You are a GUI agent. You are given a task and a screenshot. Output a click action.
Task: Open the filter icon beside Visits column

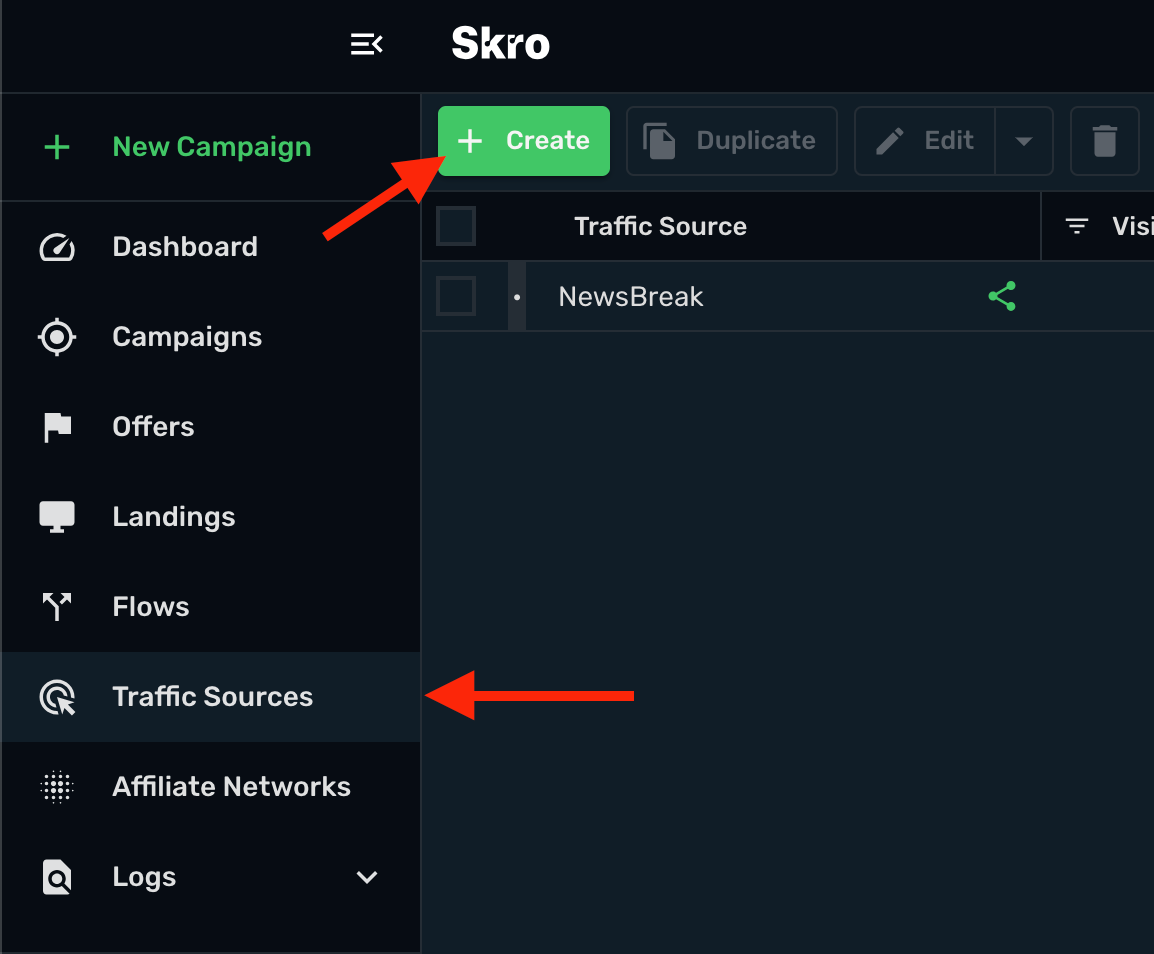point(1077,226)
